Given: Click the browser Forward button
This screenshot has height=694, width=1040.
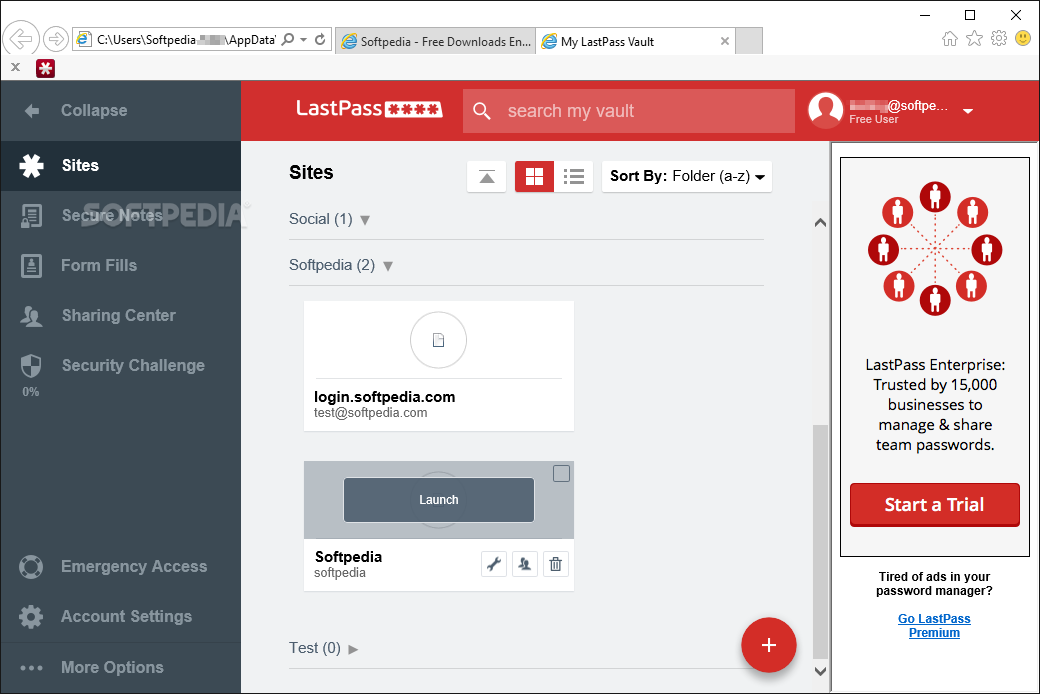Looking at the screenshot, I should click(x=56, y=39).
